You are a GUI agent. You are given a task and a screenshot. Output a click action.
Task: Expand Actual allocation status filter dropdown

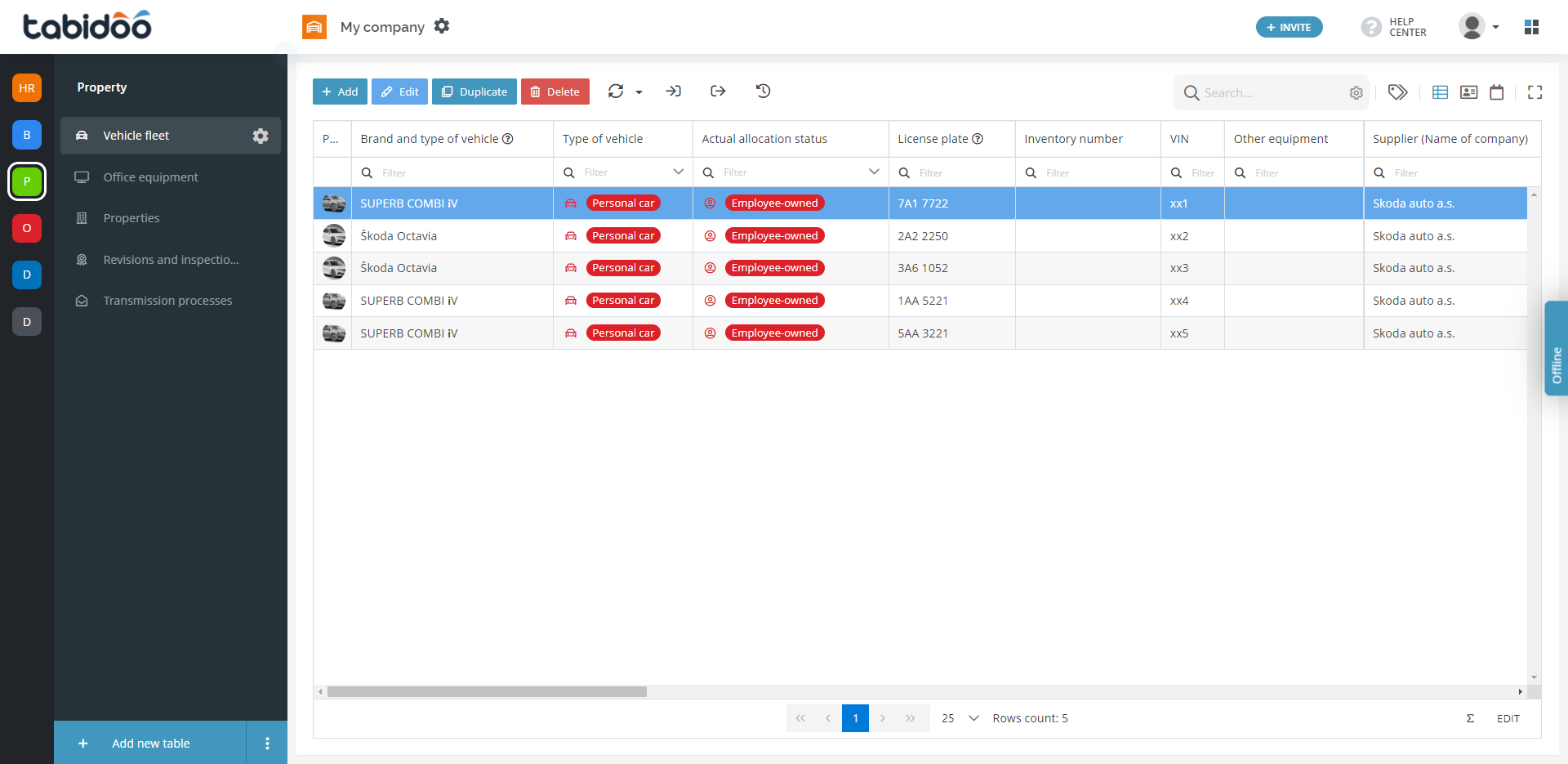(x=874, y=172)
